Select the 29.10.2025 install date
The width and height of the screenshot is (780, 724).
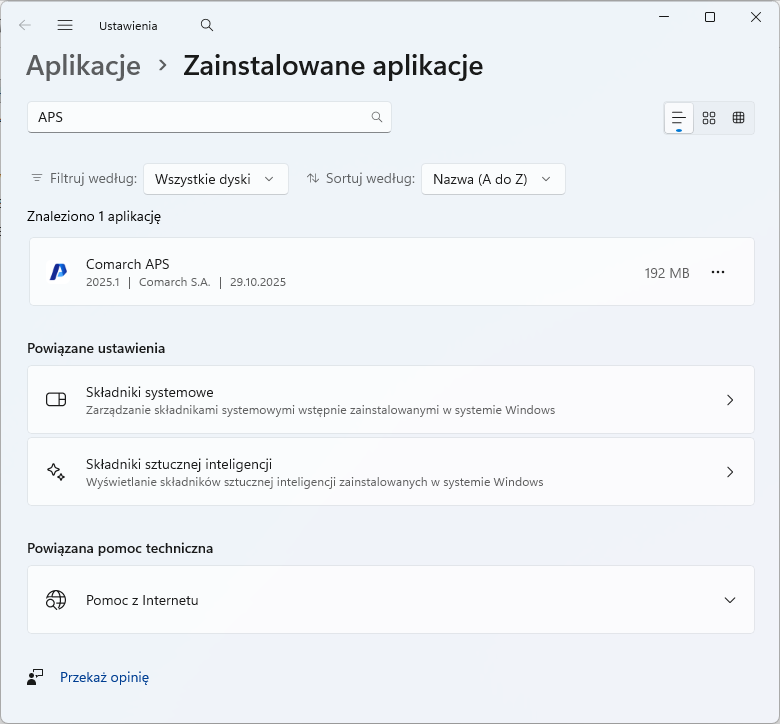point(258,282)
